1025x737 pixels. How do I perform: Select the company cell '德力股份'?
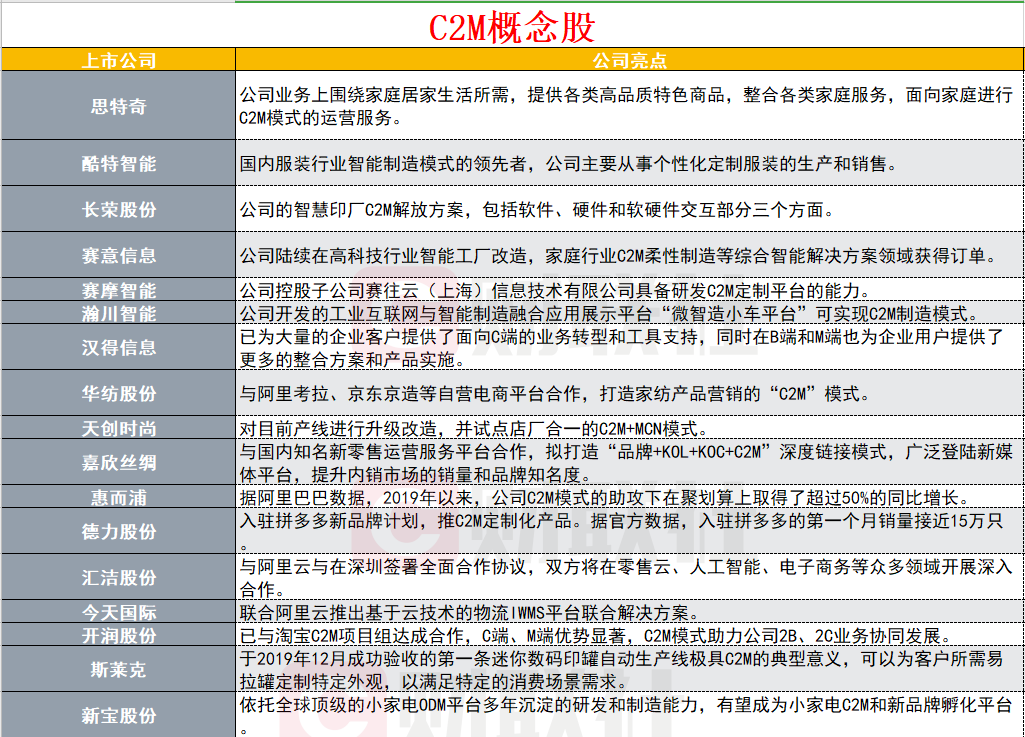coord(118,531)
